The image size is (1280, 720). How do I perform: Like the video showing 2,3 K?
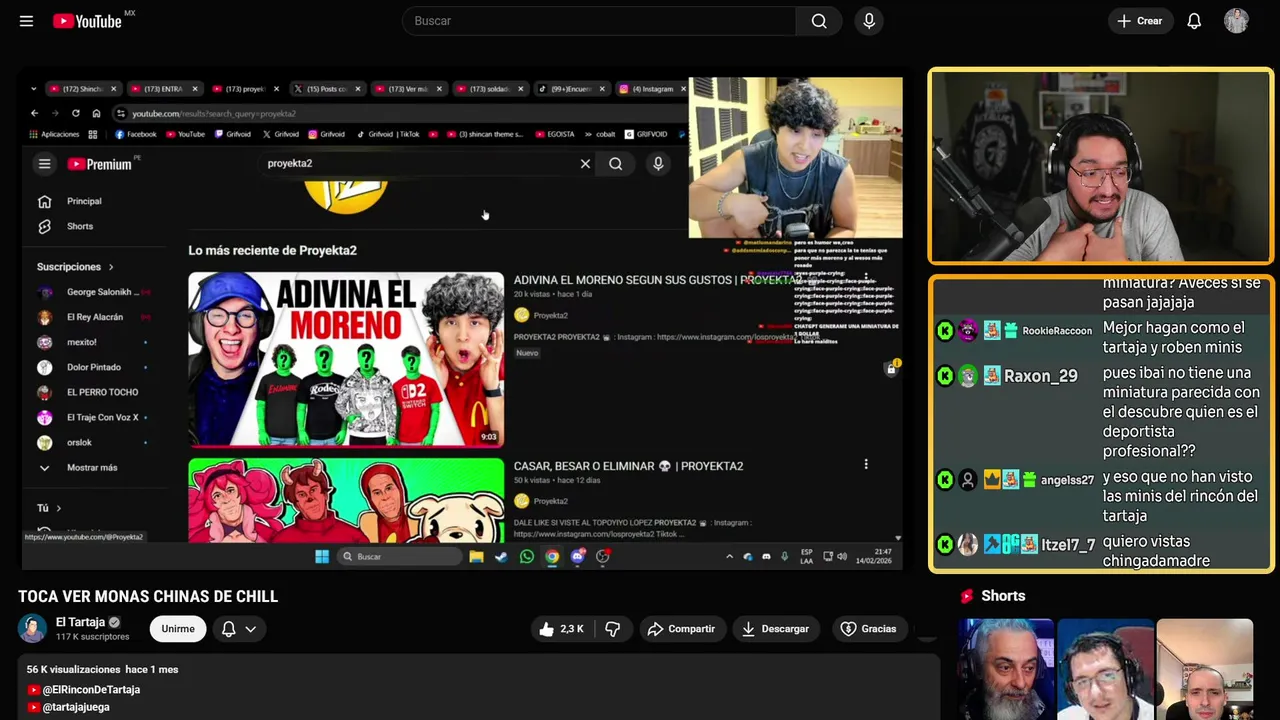561,629
